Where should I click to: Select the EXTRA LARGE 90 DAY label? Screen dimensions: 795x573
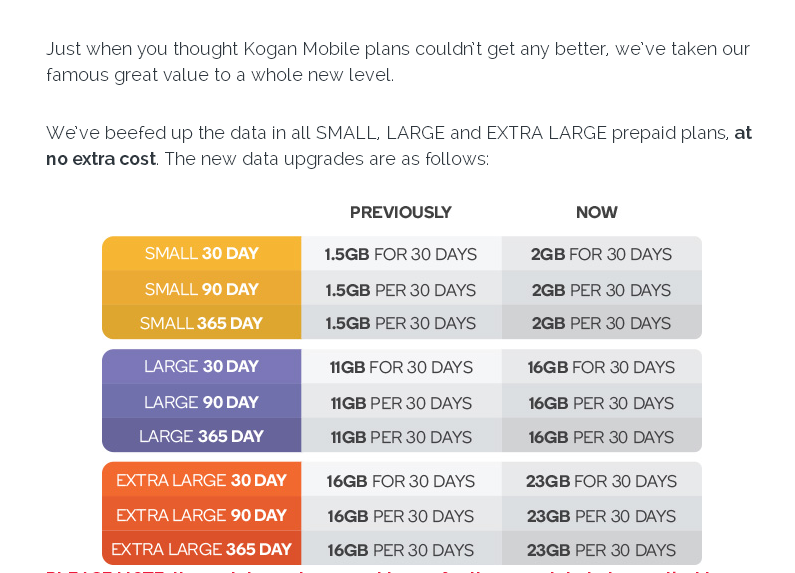tap(202, 515)
